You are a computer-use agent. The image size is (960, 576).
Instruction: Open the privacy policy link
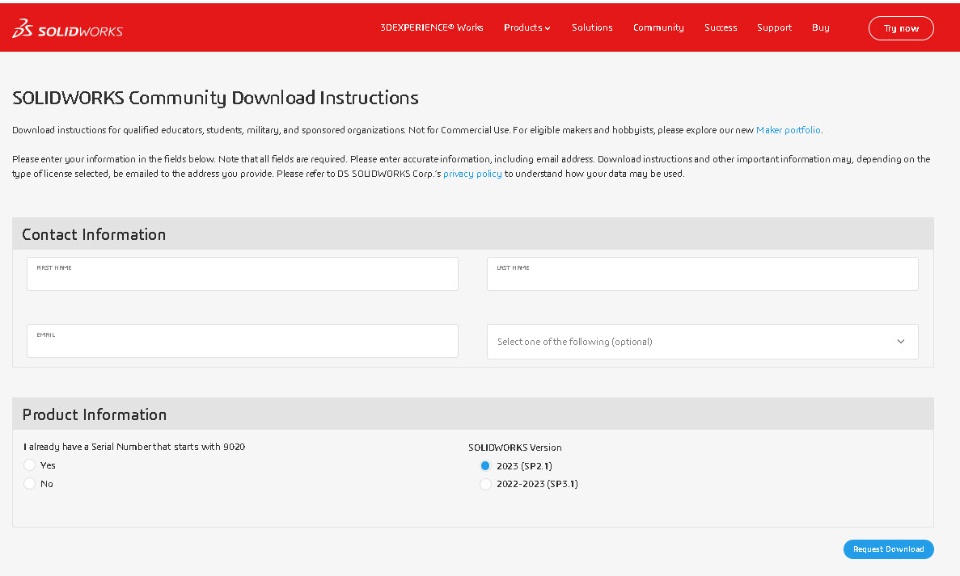coord(472,174)
